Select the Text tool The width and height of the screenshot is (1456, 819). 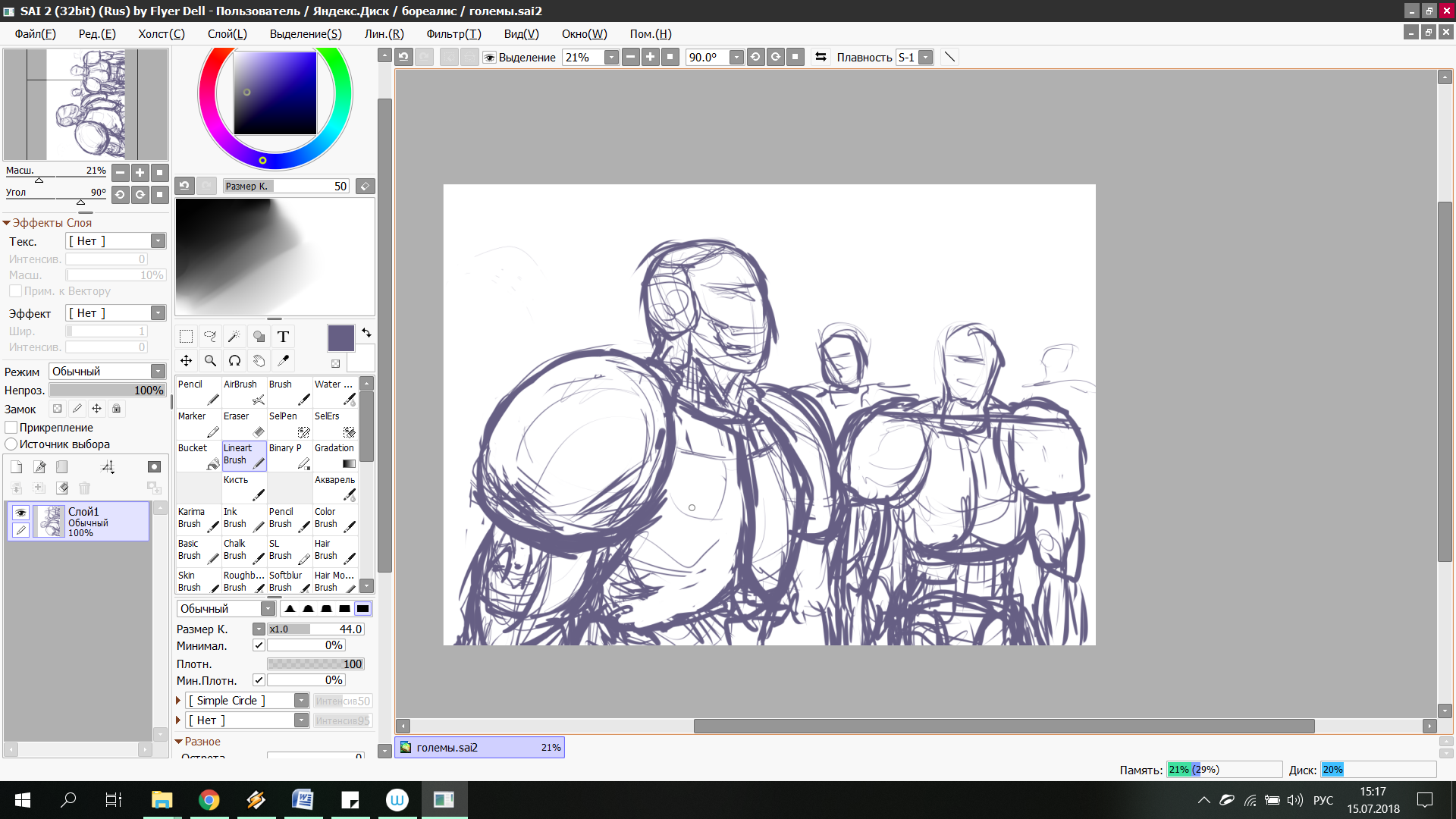coord(283,337)
